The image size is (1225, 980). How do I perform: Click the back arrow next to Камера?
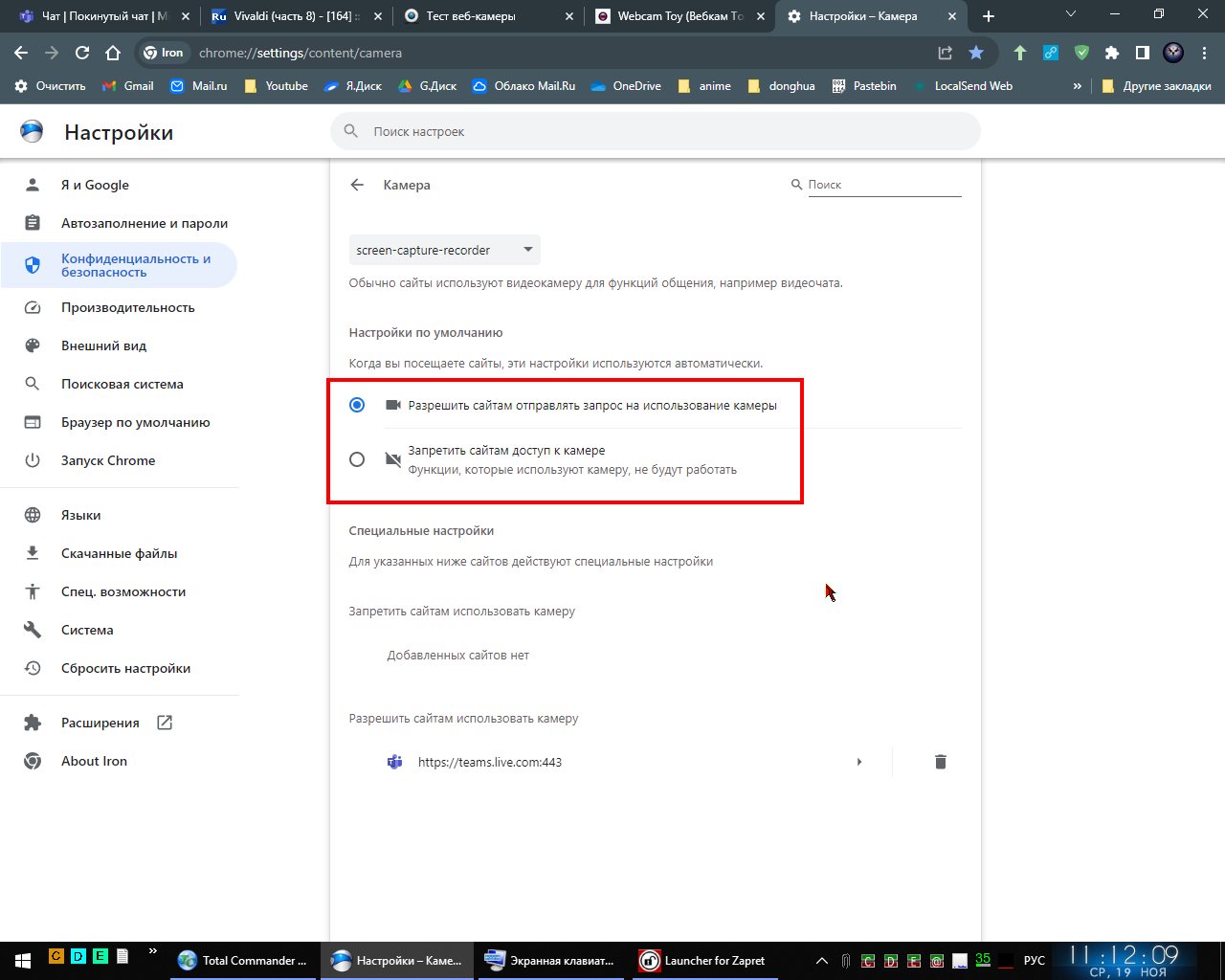(357, 185)
